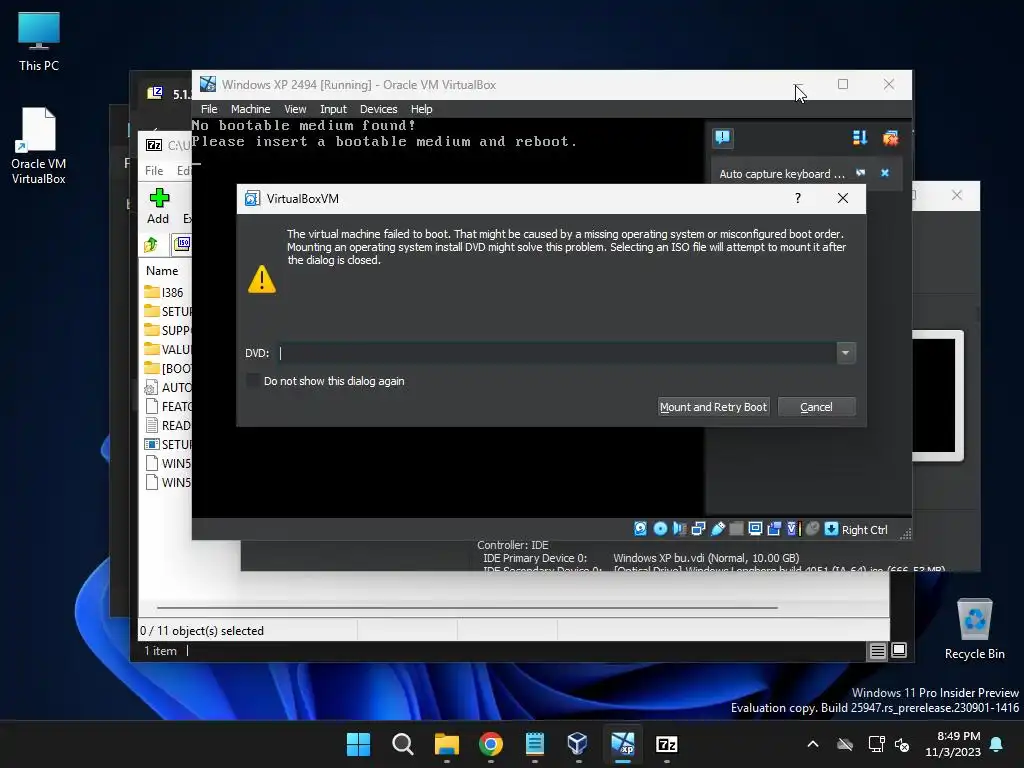Open Google Chrome from taskbar
The height and width of the screenshot is (768, 1024).
click(x=490, y=744)
